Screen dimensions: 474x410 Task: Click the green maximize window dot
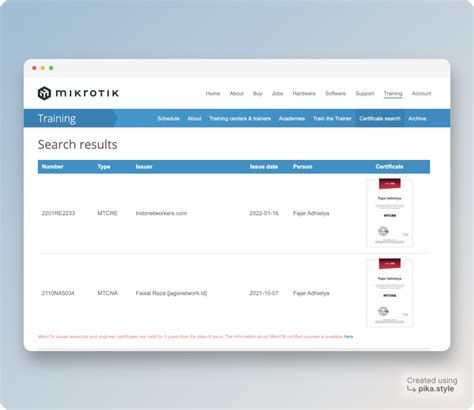51,68
